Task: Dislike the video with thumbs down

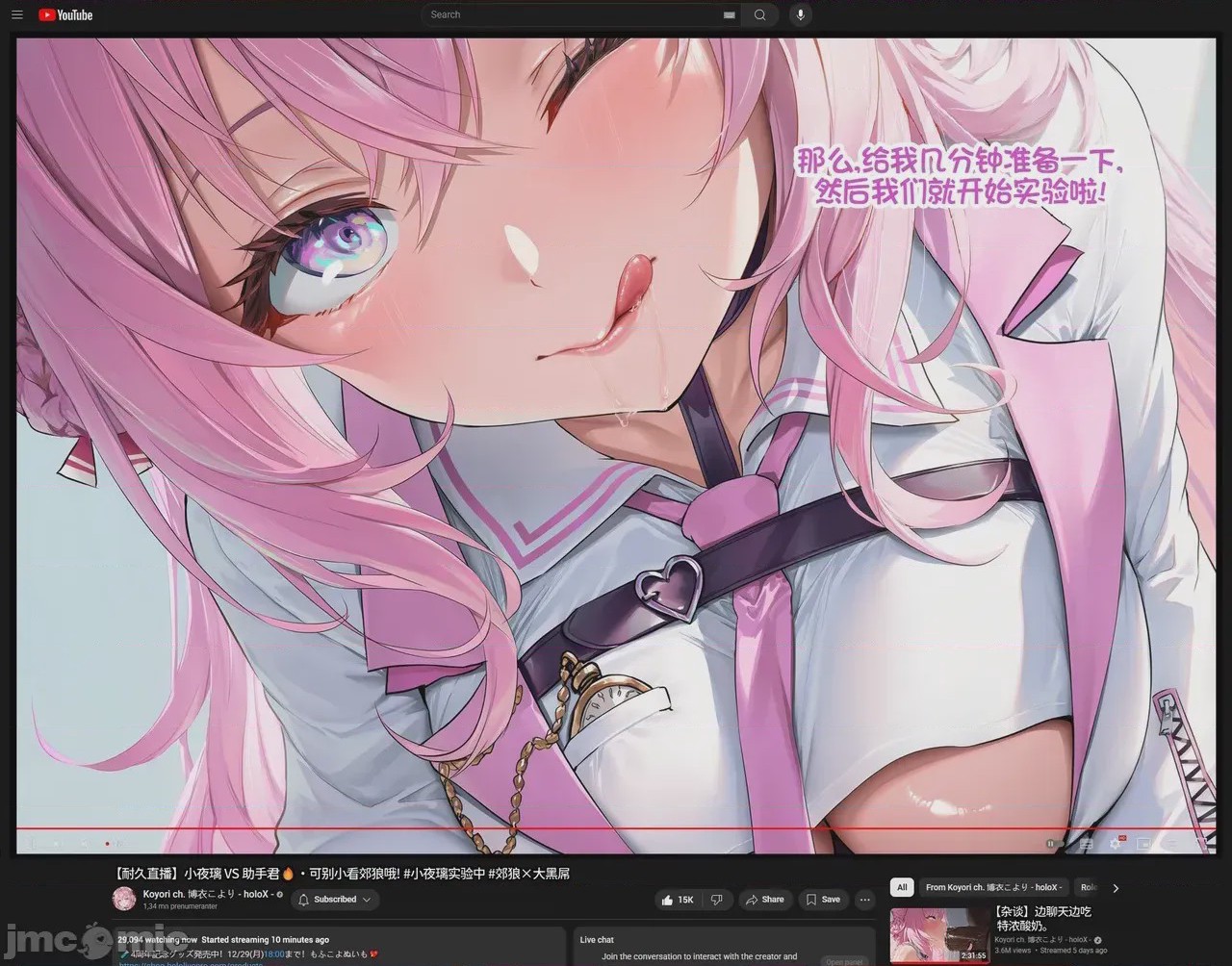Action: click(716, 900)
